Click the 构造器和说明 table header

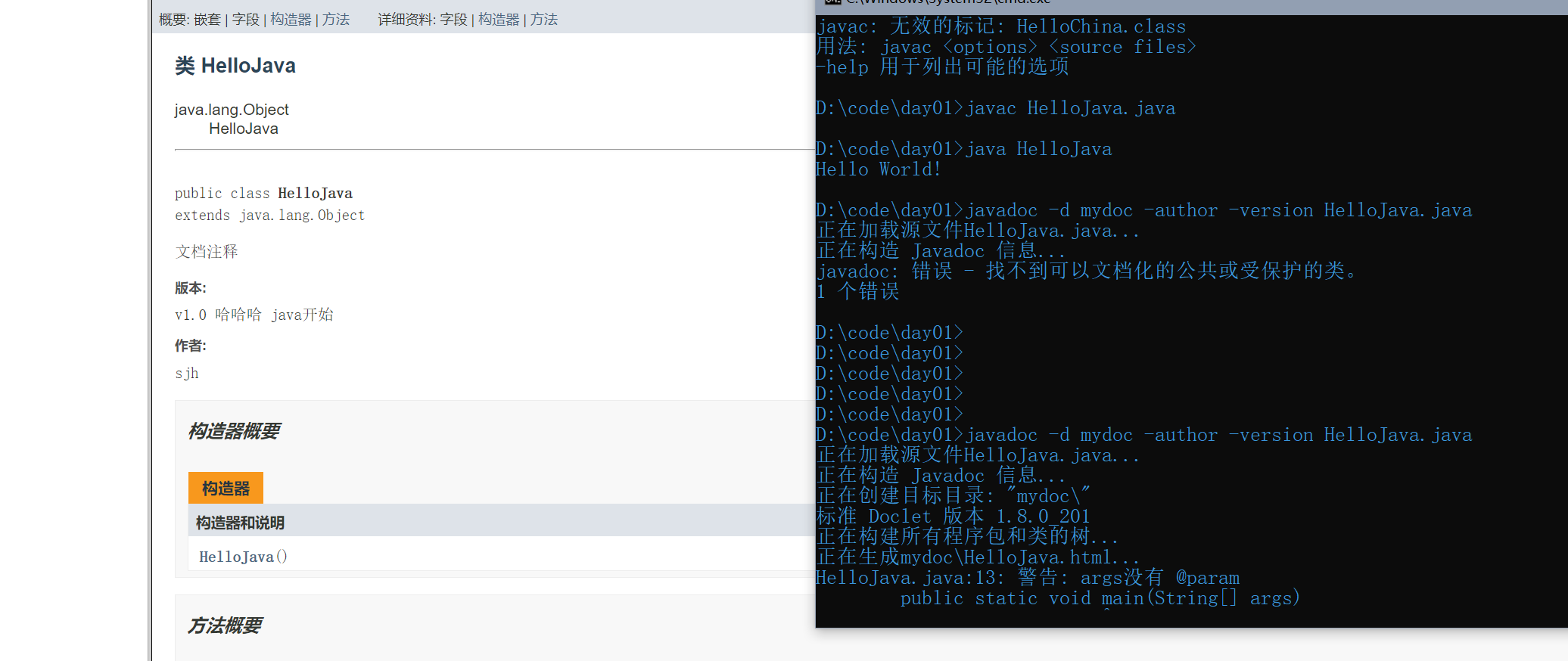(240, 523)
